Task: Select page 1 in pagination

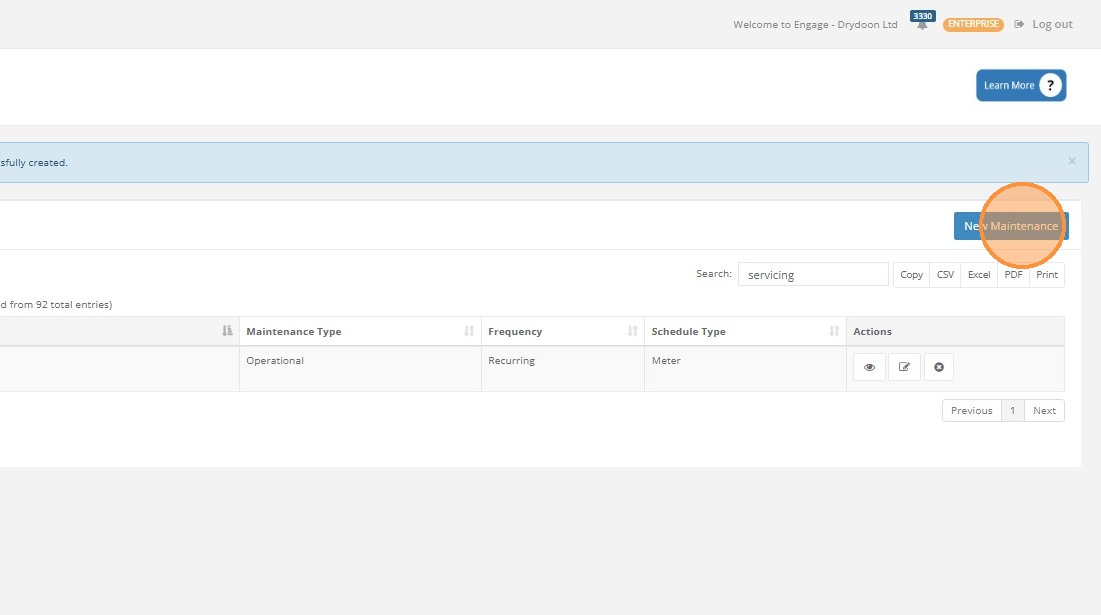Action: click(1013, 411)
